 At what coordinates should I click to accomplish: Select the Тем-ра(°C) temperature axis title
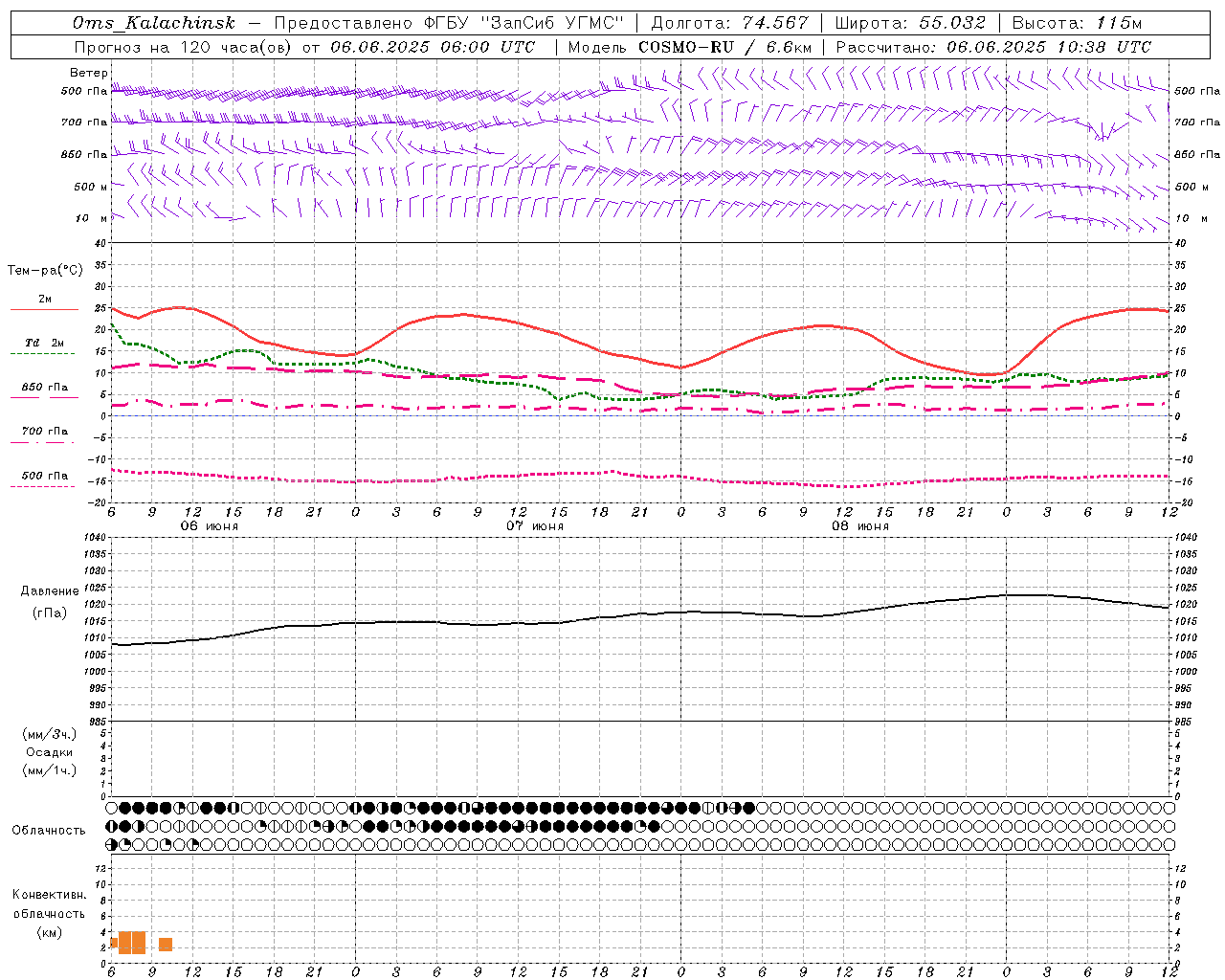tap(45, 271)
